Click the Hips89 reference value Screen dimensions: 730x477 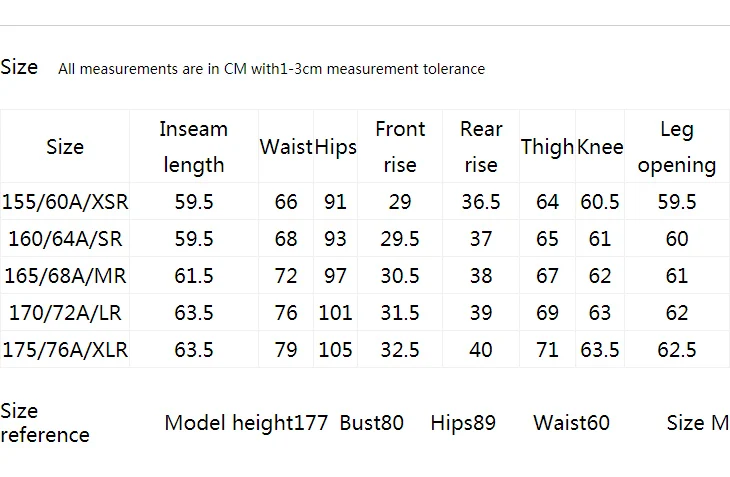[463, 423]
